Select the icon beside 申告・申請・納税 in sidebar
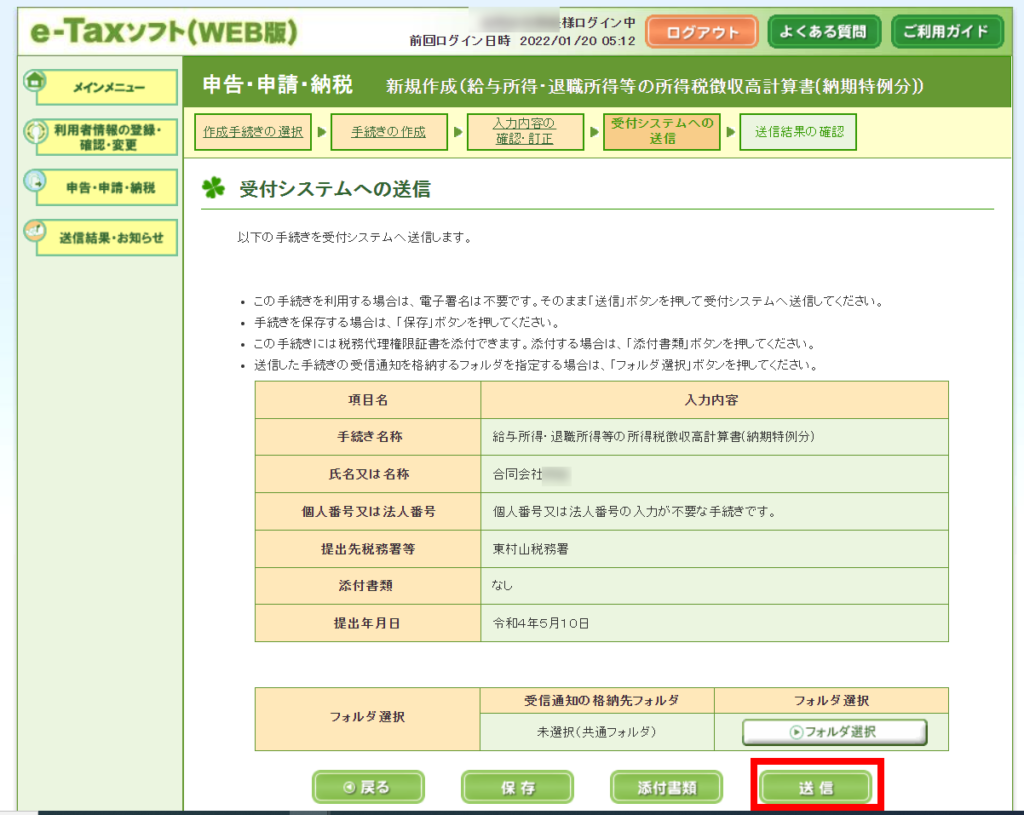This screenshot has width=1024, height=815. pos(35,182)
